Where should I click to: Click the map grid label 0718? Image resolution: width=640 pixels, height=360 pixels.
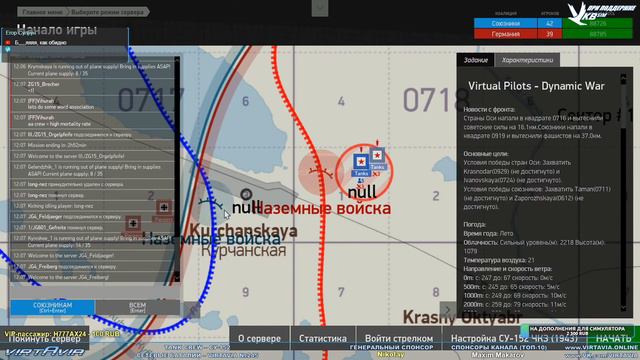click(436, 100)
